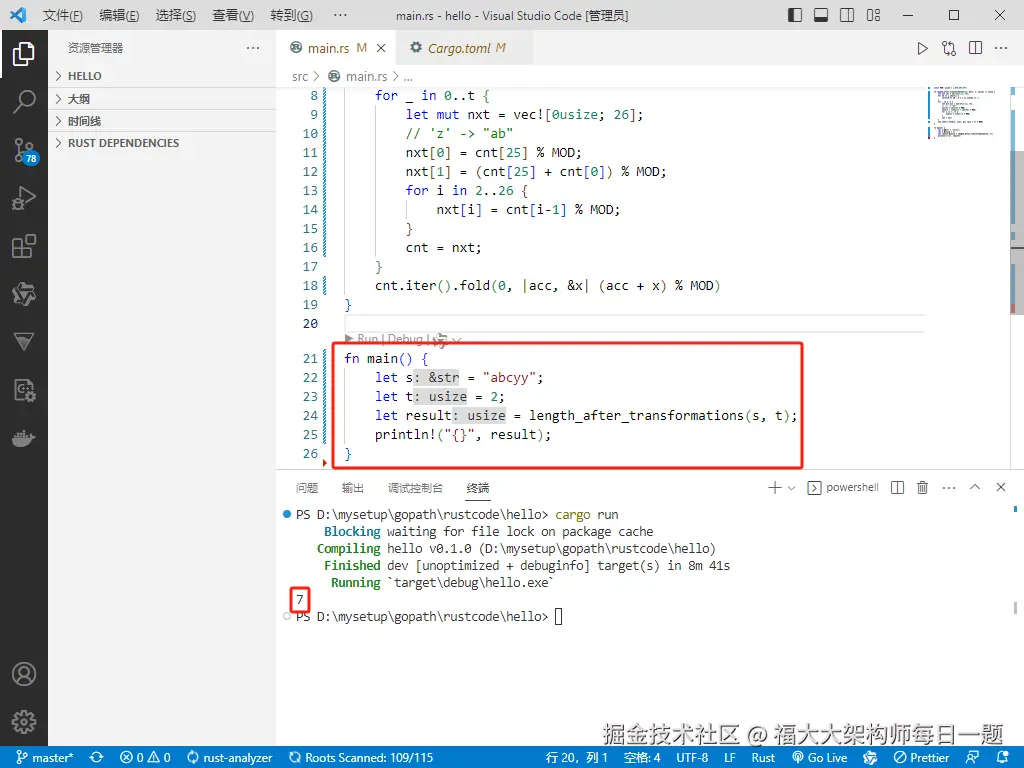
Task: Toggle secondary side bar layout icon
Action: click(x=847, y=15)
